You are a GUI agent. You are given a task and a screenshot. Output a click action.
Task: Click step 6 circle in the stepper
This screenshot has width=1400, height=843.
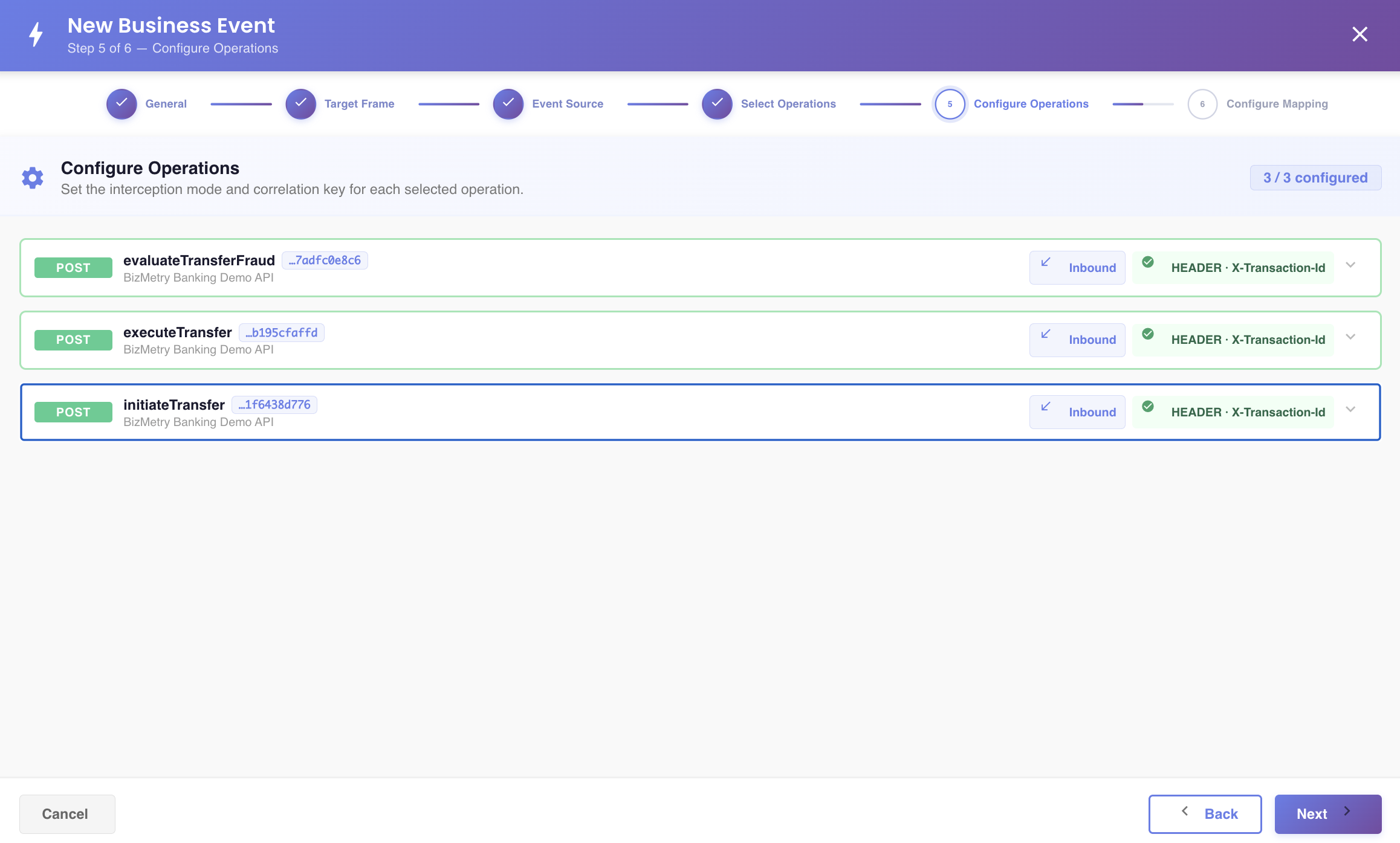(1202, 104)
